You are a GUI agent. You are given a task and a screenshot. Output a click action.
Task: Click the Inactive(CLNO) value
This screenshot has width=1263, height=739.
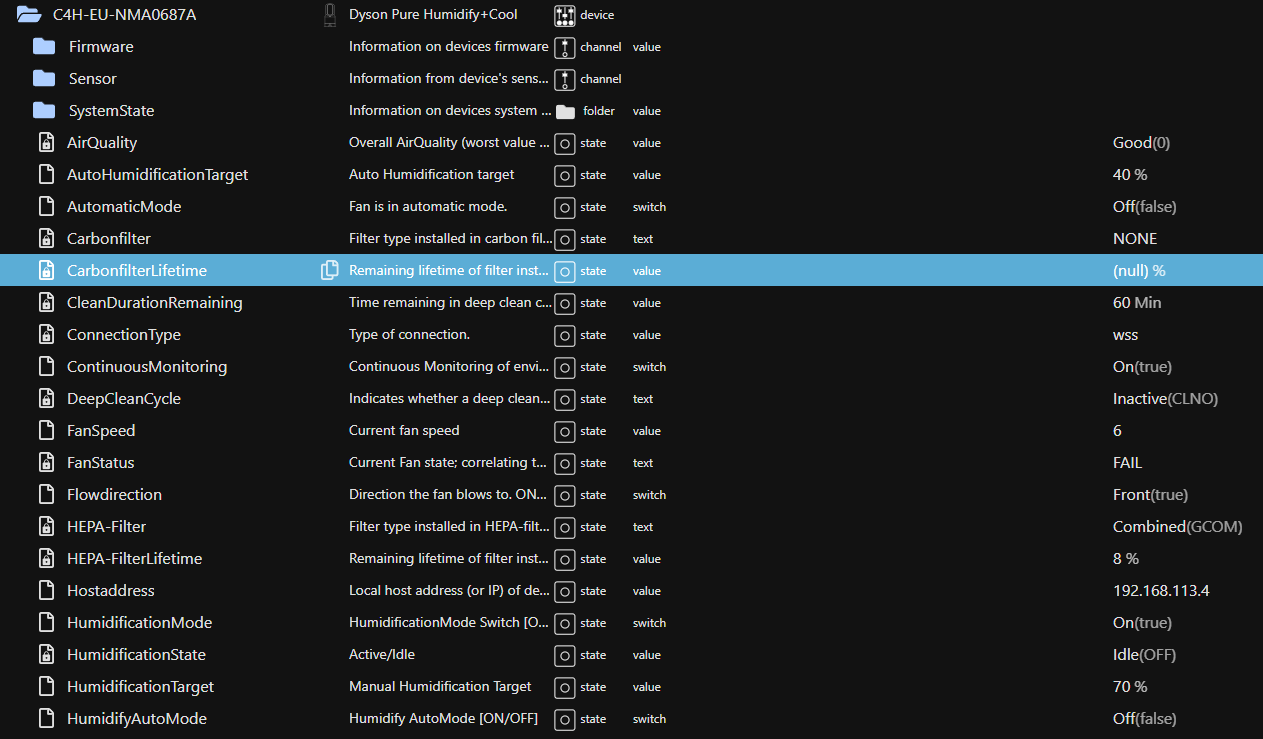(x=1166, y=399)
